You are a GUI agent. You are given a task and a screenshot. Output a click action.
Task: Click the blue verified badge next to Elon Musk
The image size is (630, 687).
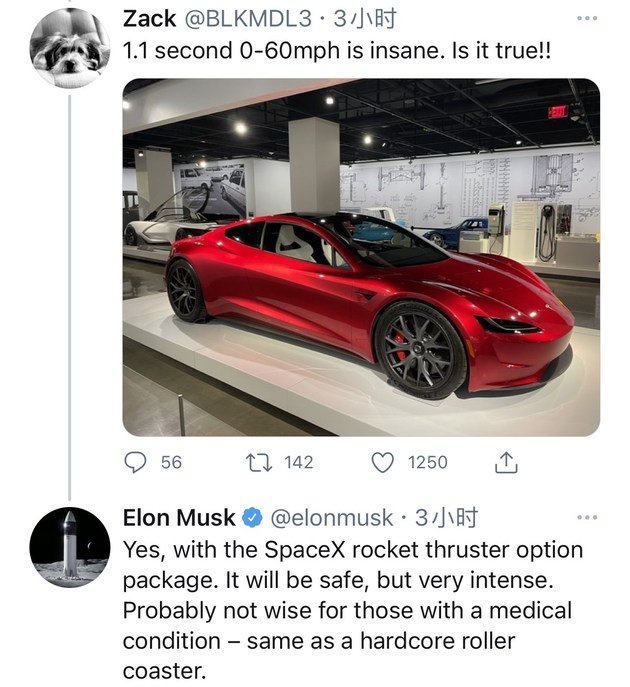click(x=253, y=518)
